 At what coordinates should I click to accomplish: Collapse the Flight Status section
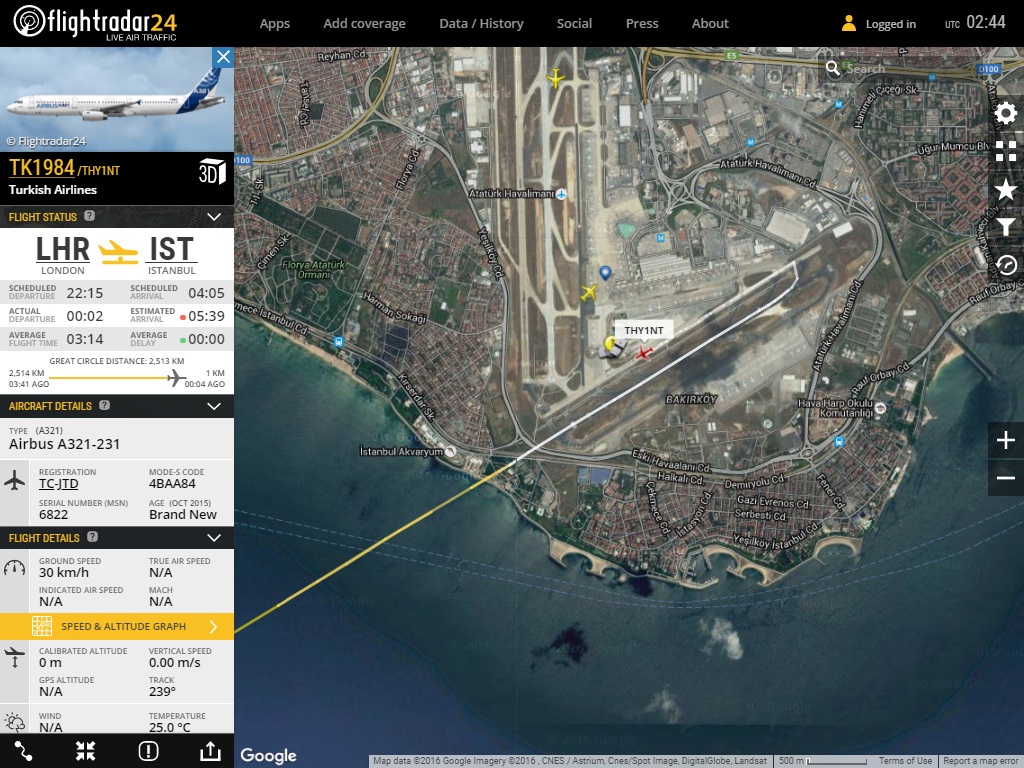click(213, 216)
